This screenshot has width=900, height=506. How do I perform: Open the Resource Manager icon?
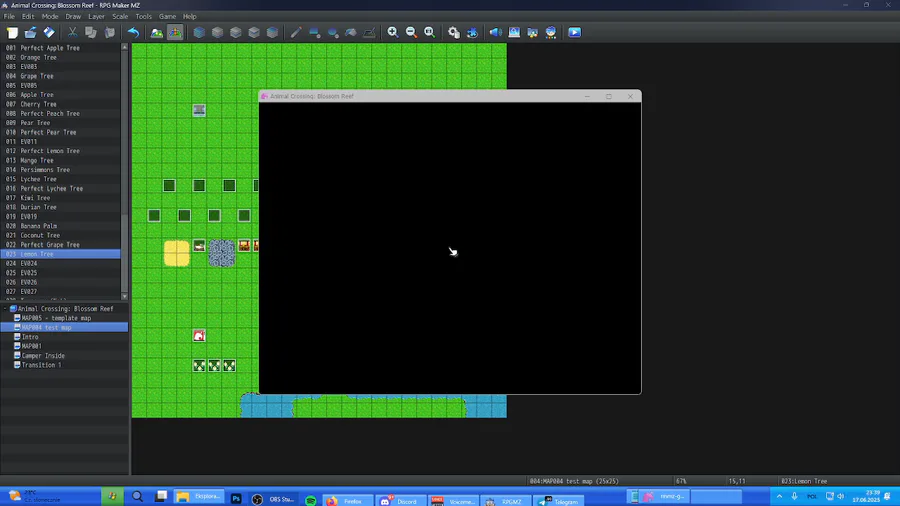[533, 33]
